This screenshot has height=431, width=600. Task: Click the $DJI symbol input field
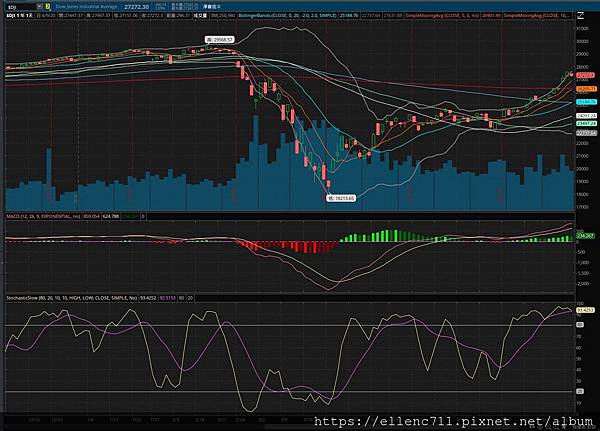tap(21, 7)
